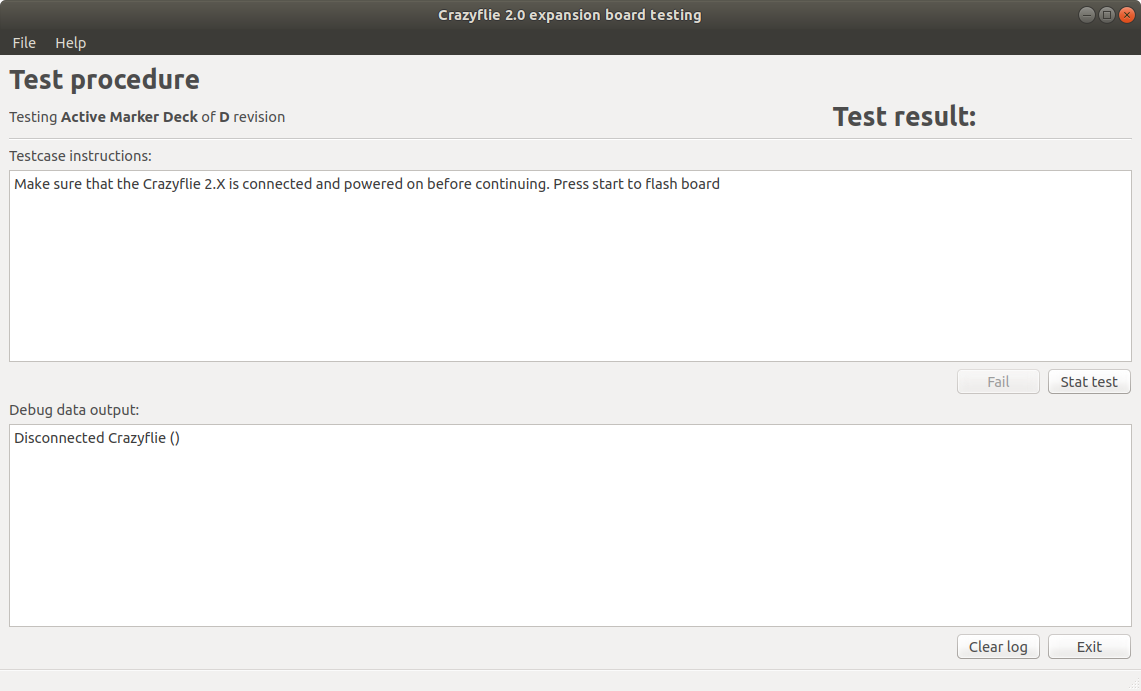Click the greyed-out Fail button
The width and height of the screenshot is (1141, 691).
998,382
